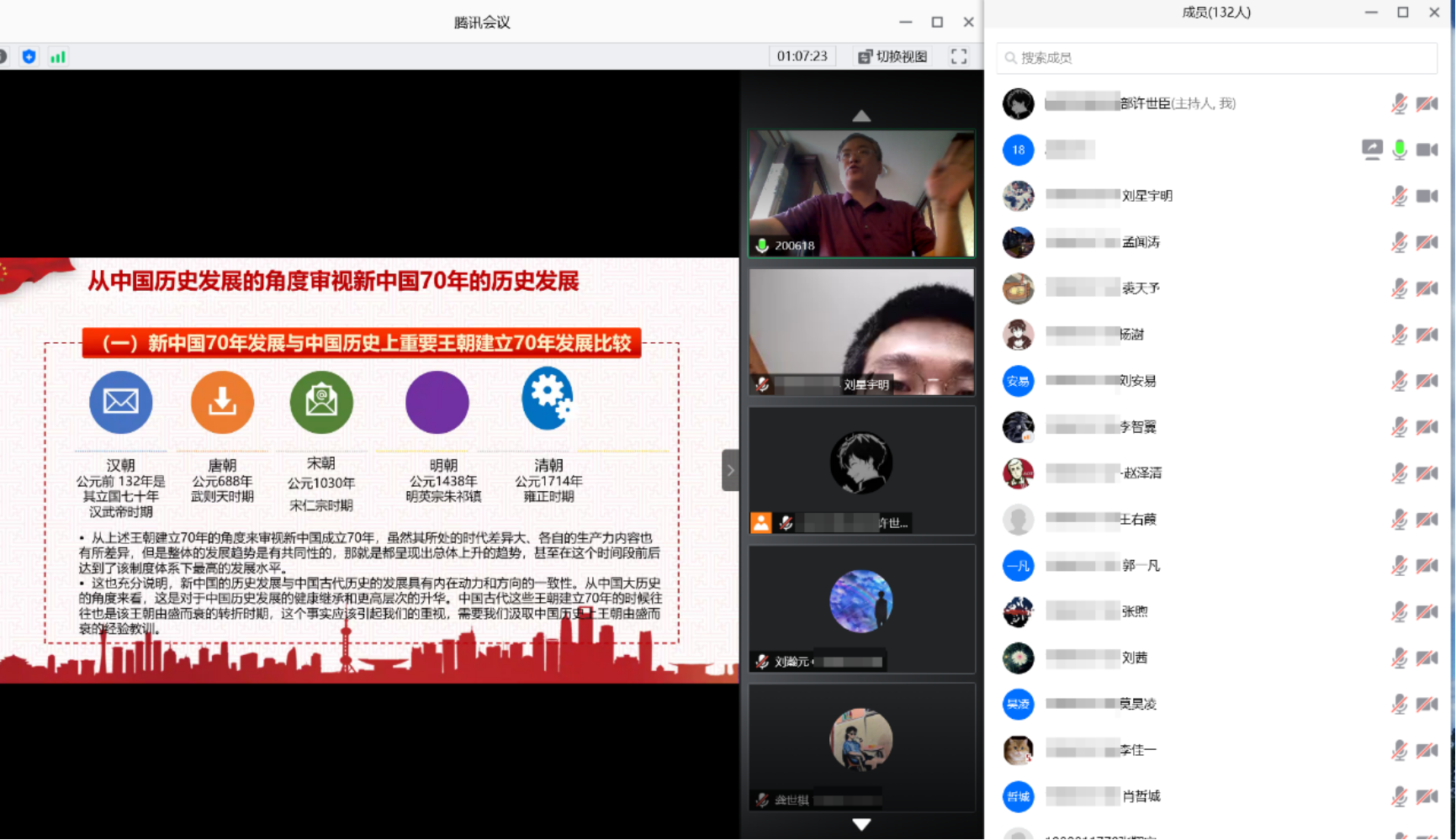Toggle the muted microphone for 袁天予
This screenshot has width=1456, height=840.
1399,288
